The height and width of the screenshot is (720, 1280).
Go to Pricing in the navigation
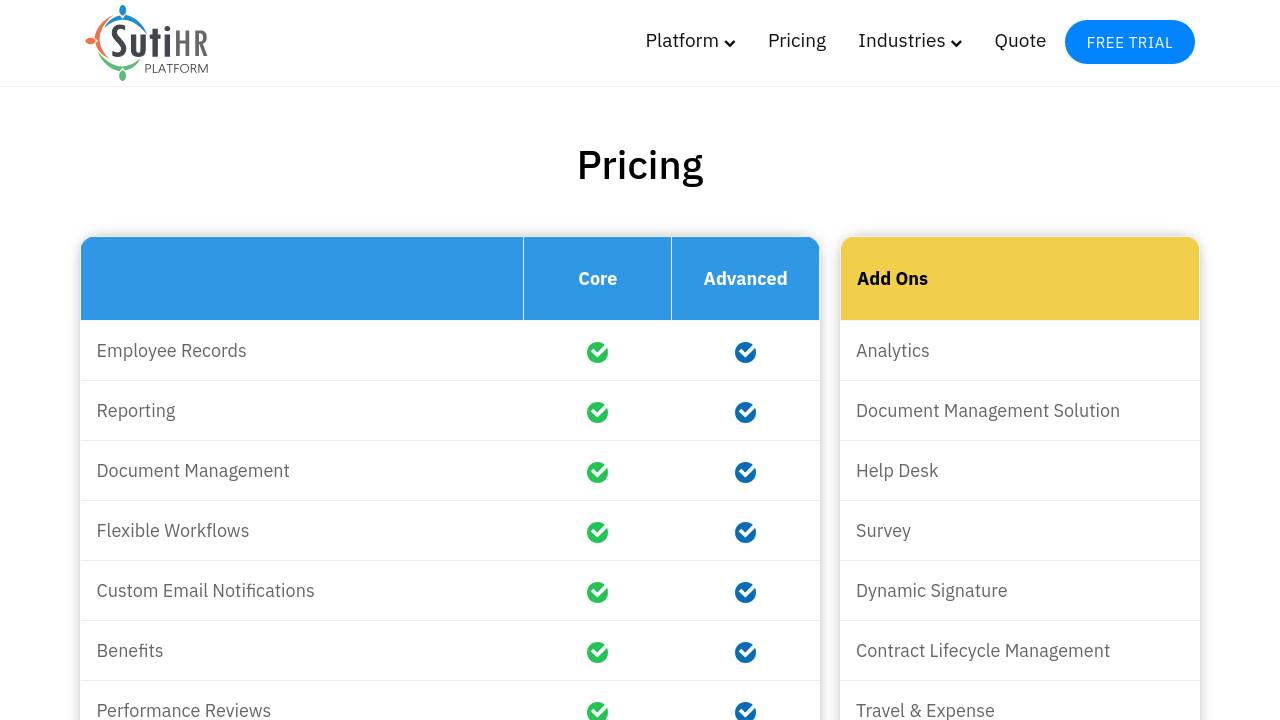(x=796, y=41)
